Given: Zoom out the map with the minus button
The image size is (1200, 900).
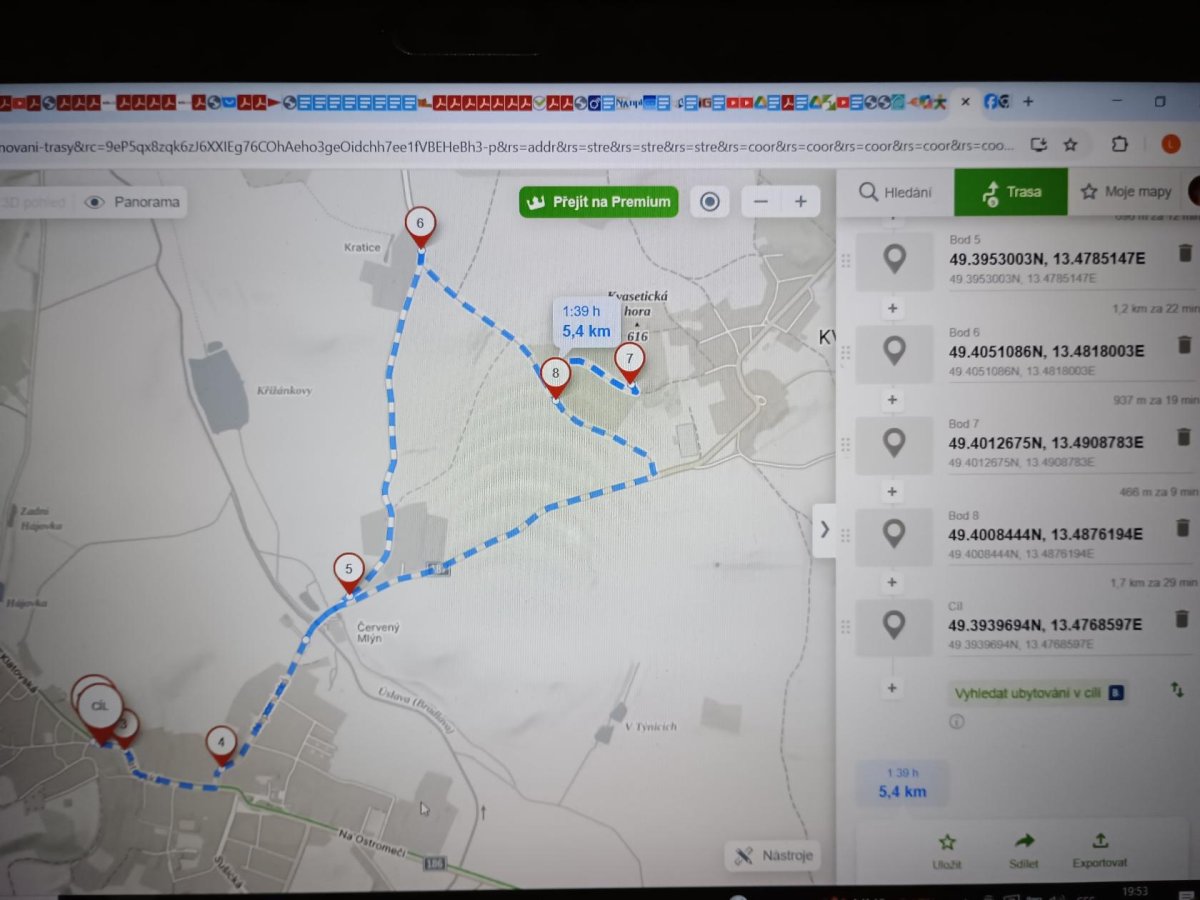Looking at the screenshot, I should [761, 201].
